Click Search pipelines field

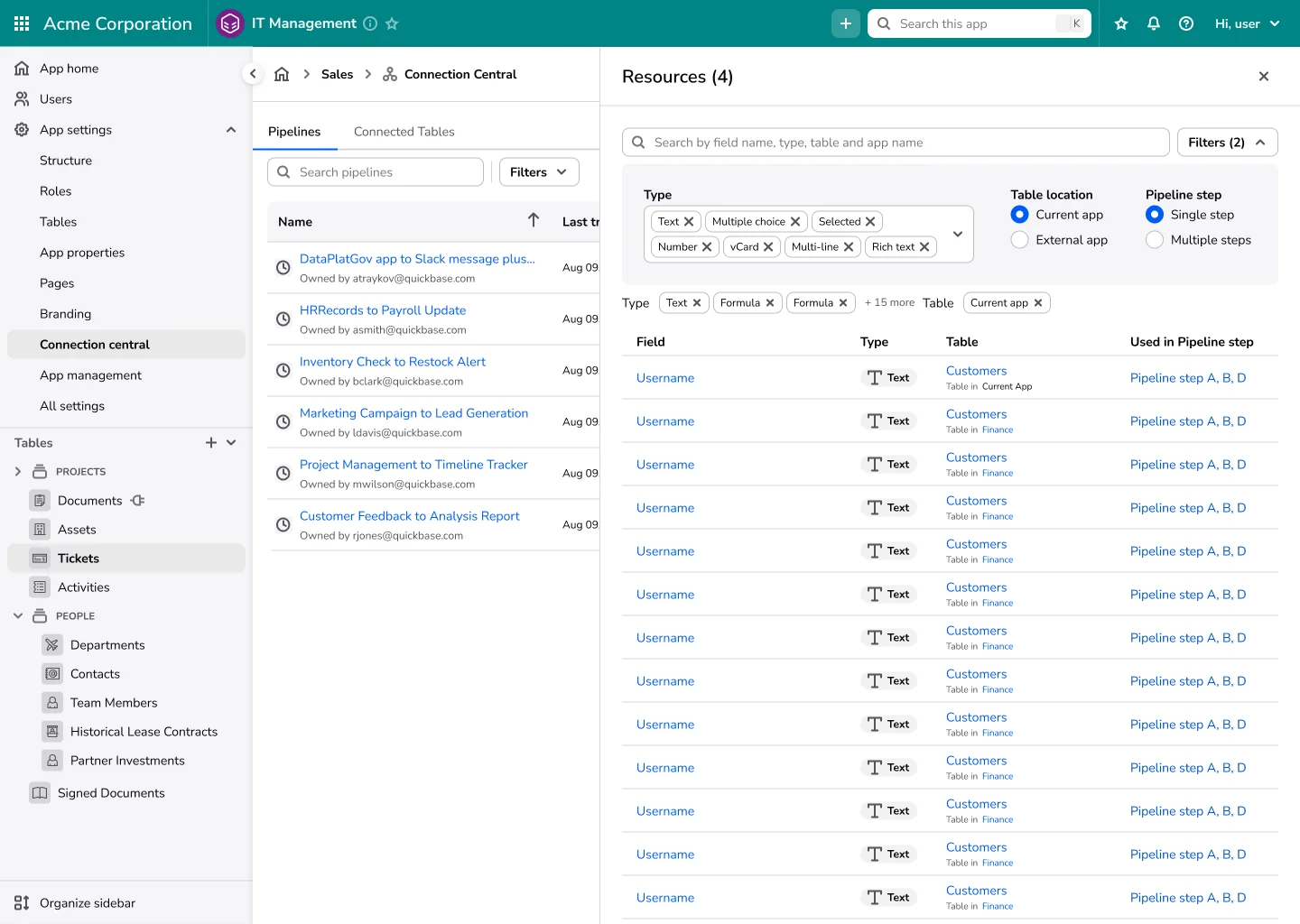pos(376,171)
